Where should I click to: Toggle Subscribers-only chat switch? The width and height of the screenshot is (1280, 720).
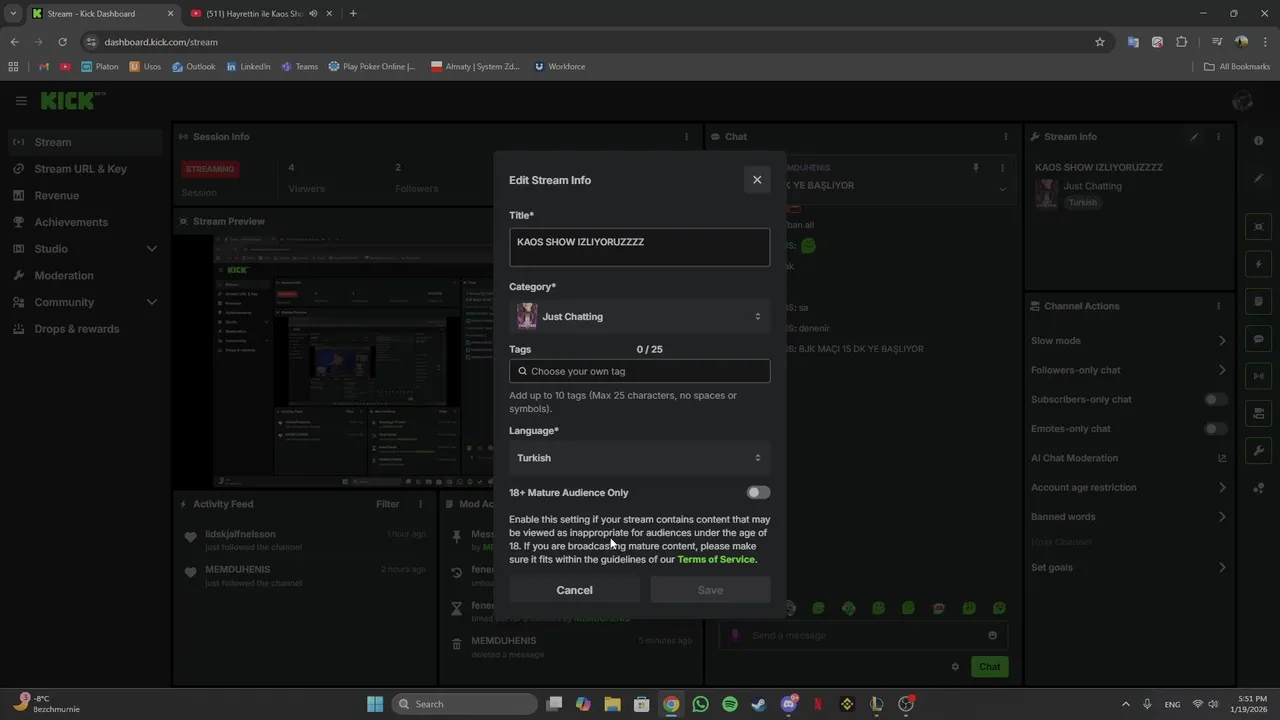[1215, 399]
